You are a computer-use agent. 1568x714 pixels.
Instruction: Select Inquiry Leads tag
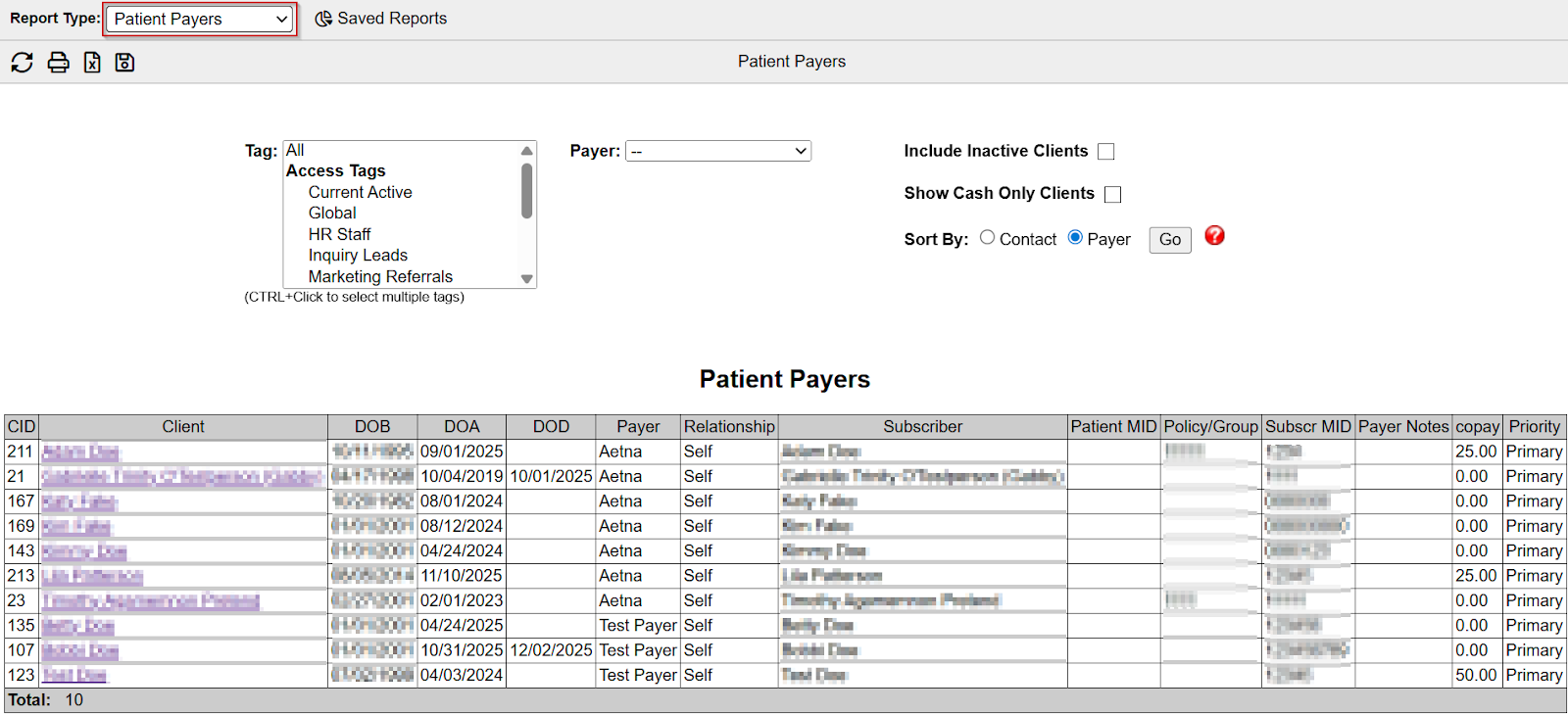358,256
